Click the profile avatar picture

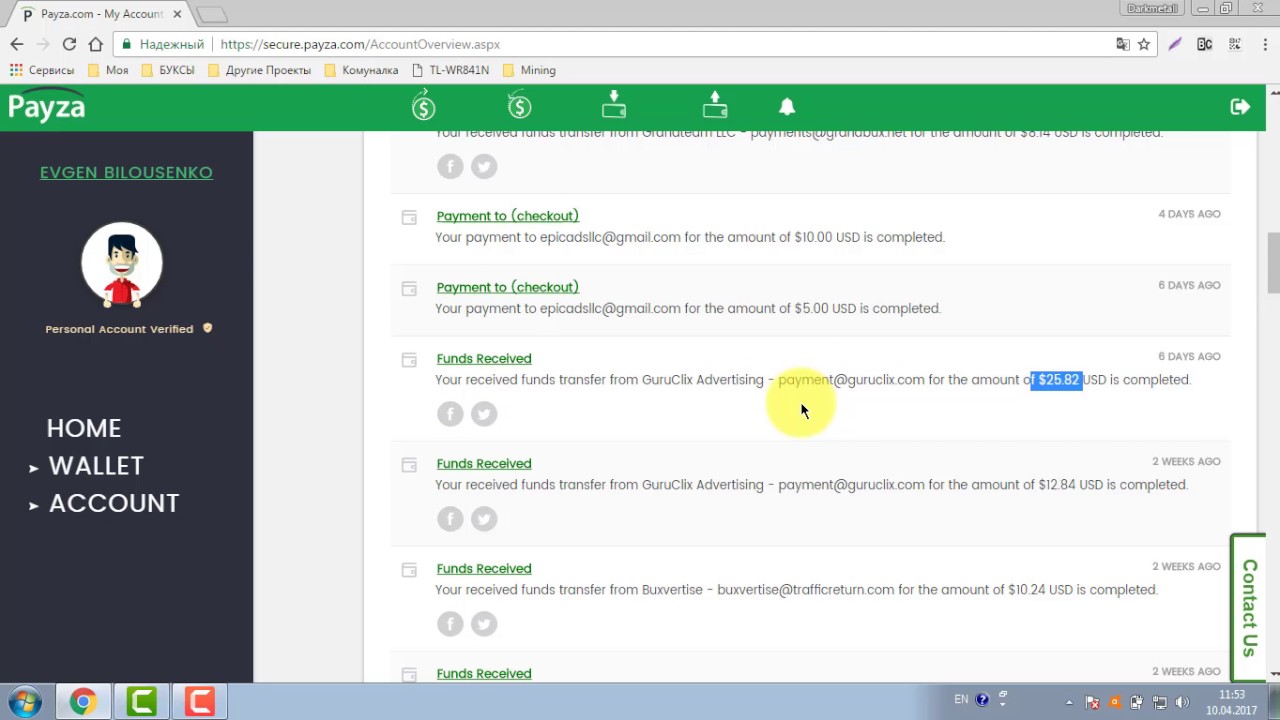coord(122,264)
